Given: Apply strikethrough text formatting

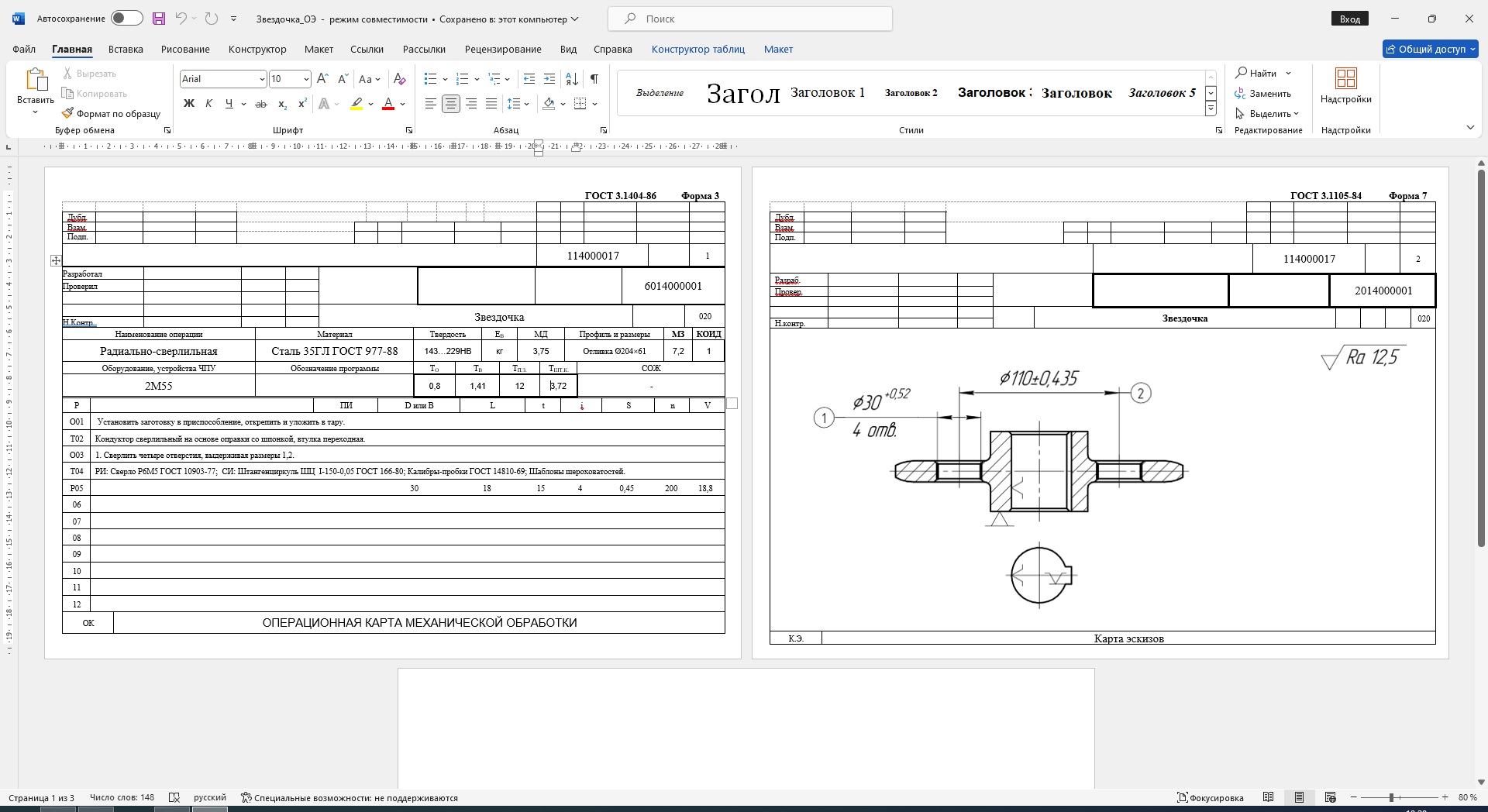Looking at the screenshot, I should click(x=261, y=104).
